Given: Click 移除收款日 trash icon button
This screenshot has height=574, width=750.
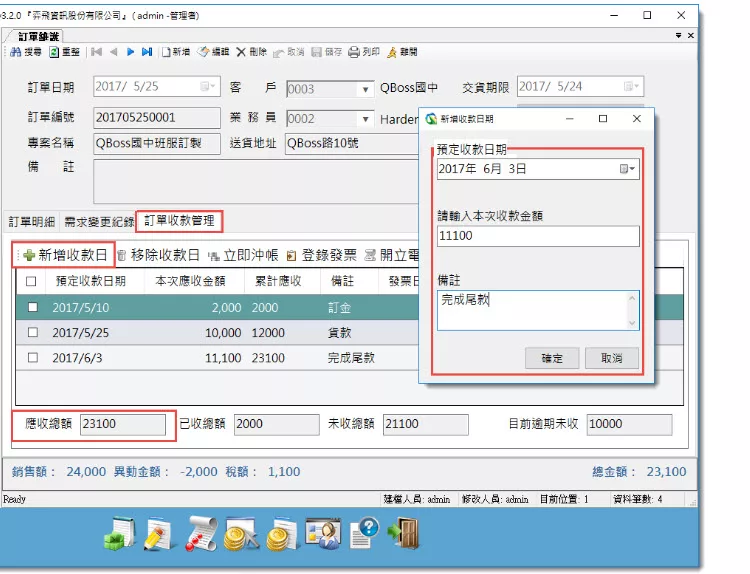Looking at the screenshot, I should click(121, 255).
